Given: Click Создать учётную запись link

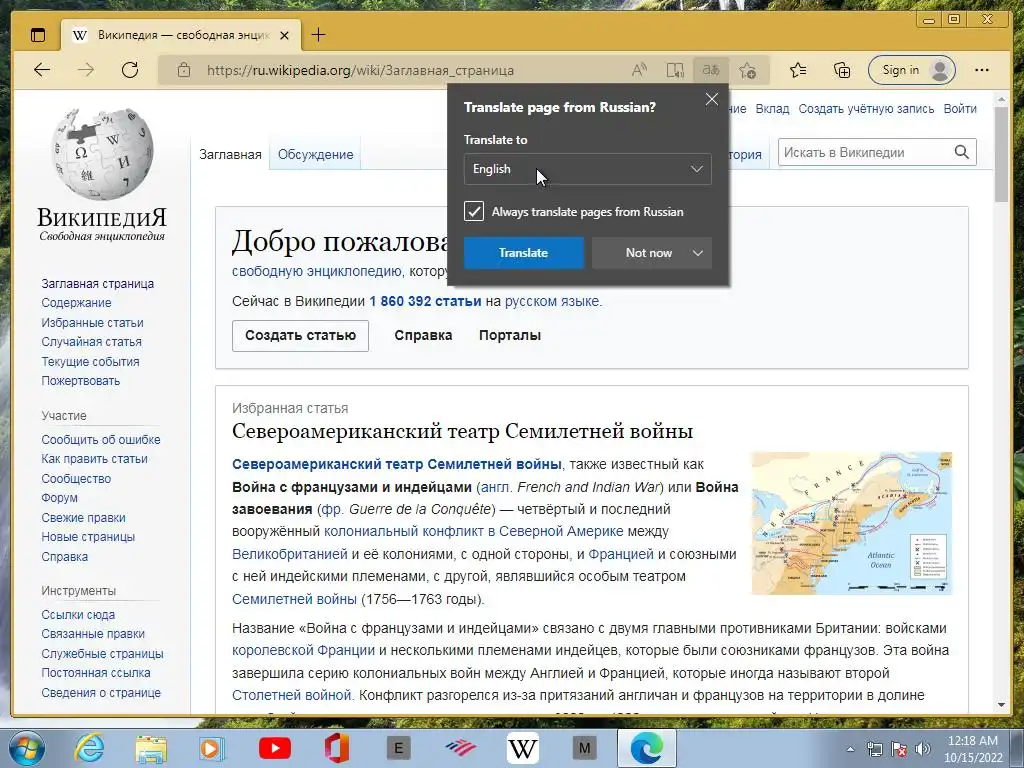Looking at the screenshot, I should [x=866, y=109].
